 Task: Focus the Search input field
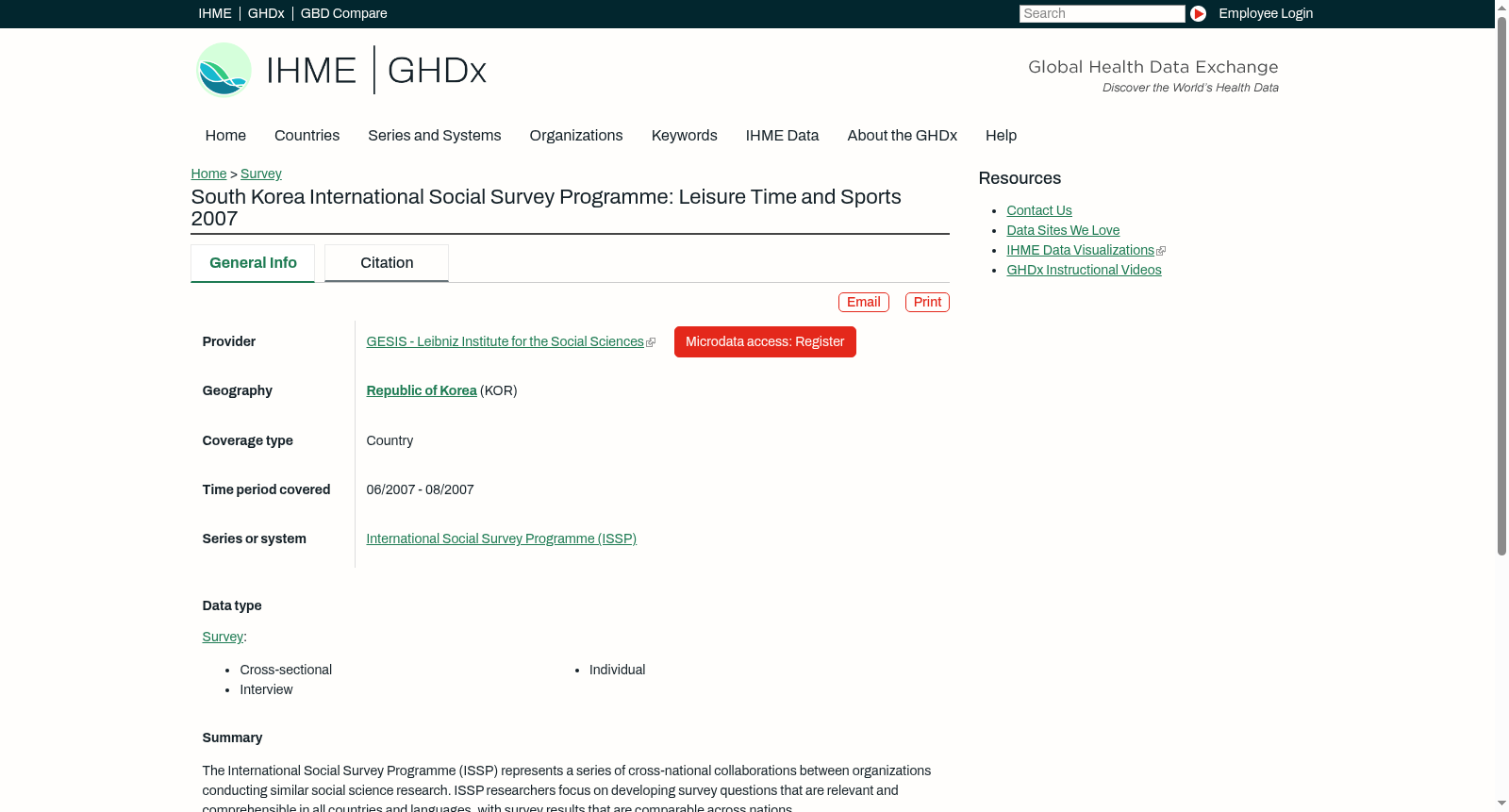click(x=1102, y=13)
